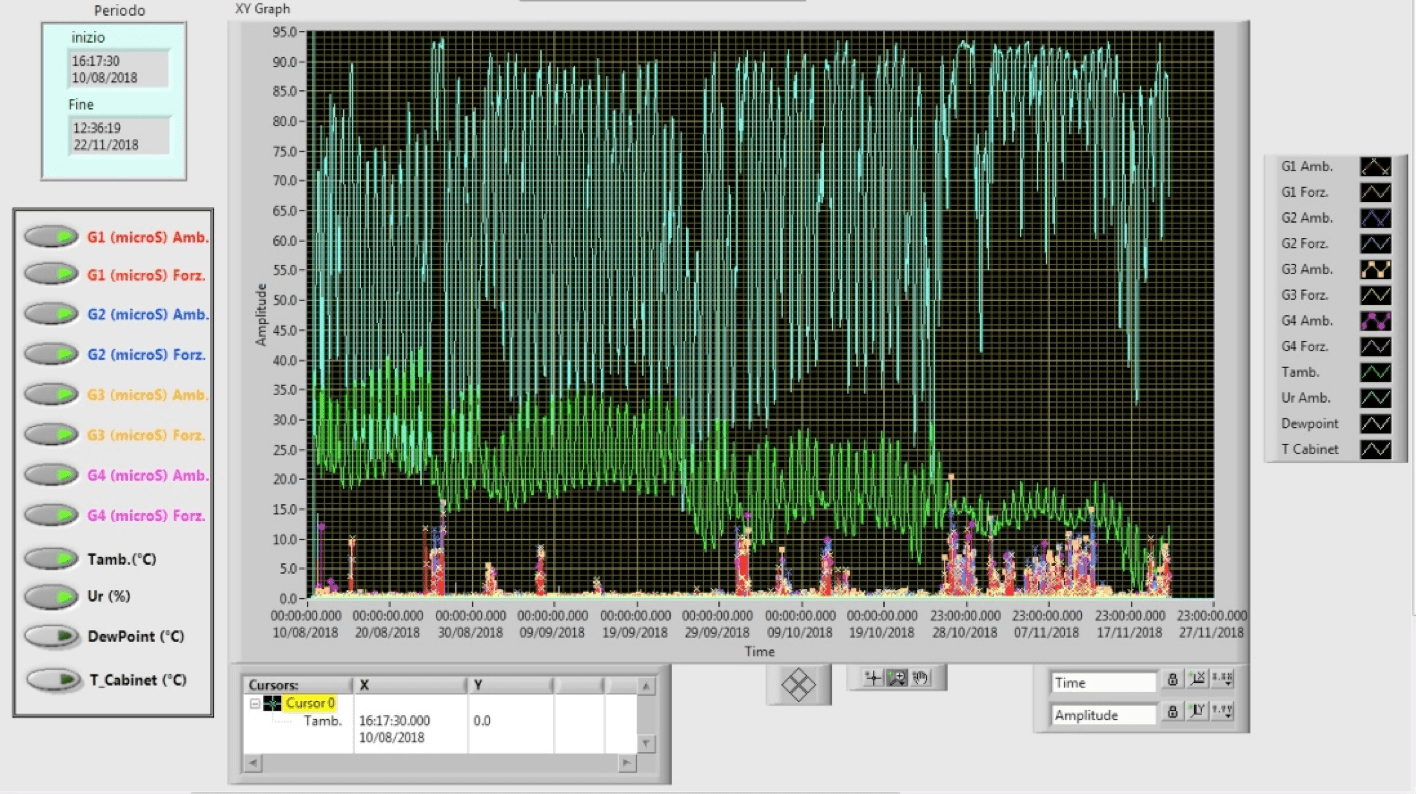The width and height of the screenshot is (1416, 794).
Task: Open G3 Forz. legend plot style
Action: coord(1375,295)
